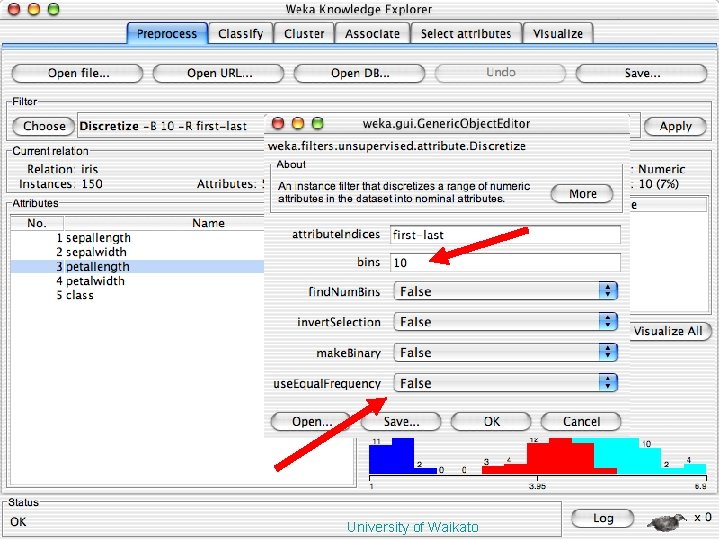Select the petallength attribute row
720x540 pixels.
point(137,267)
